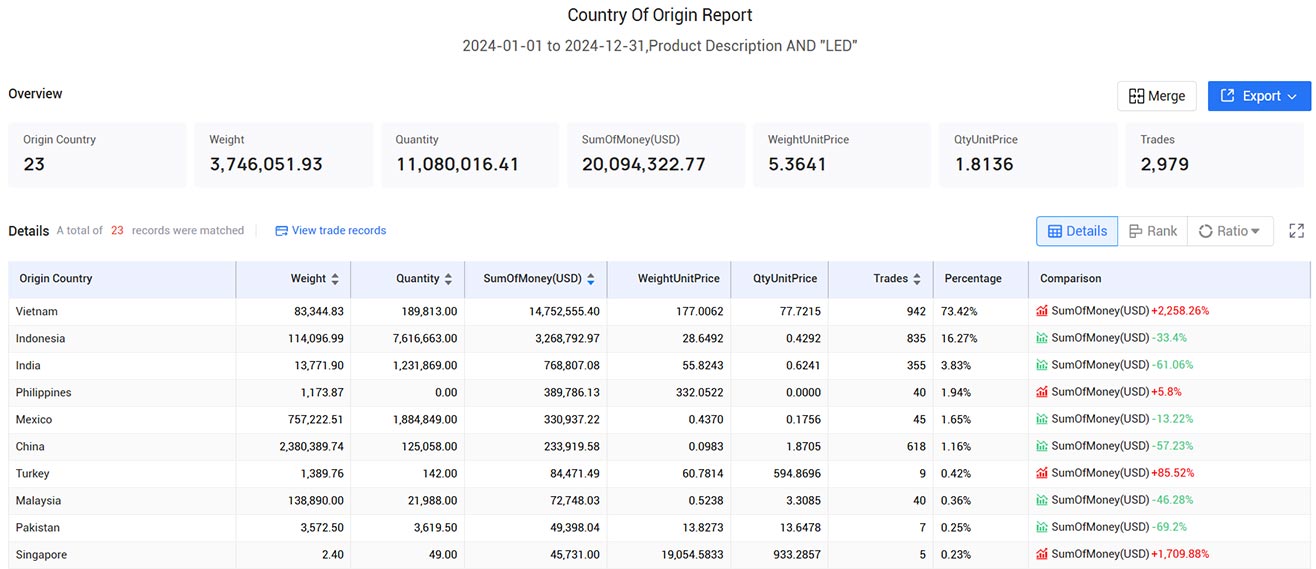This screenshot has width=1316, height=569.
Task: Click Mexico comparison trend chart icon
Action: 1043,419
